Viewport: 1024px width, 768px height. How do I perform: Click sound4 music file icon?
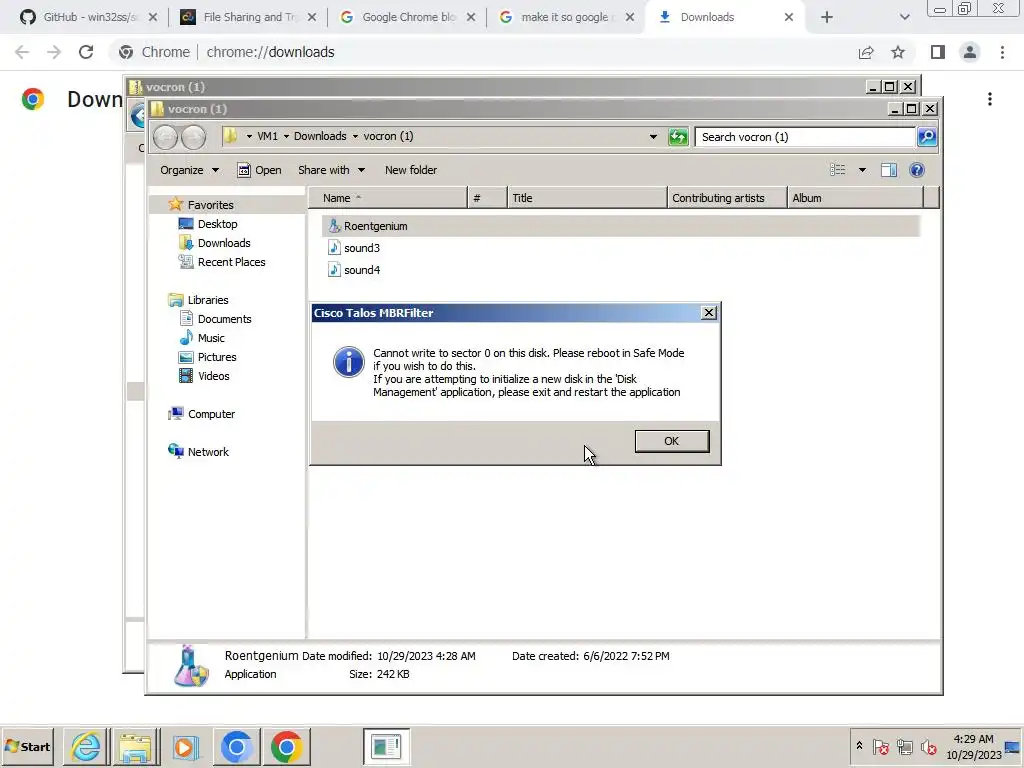coord(334,270)
